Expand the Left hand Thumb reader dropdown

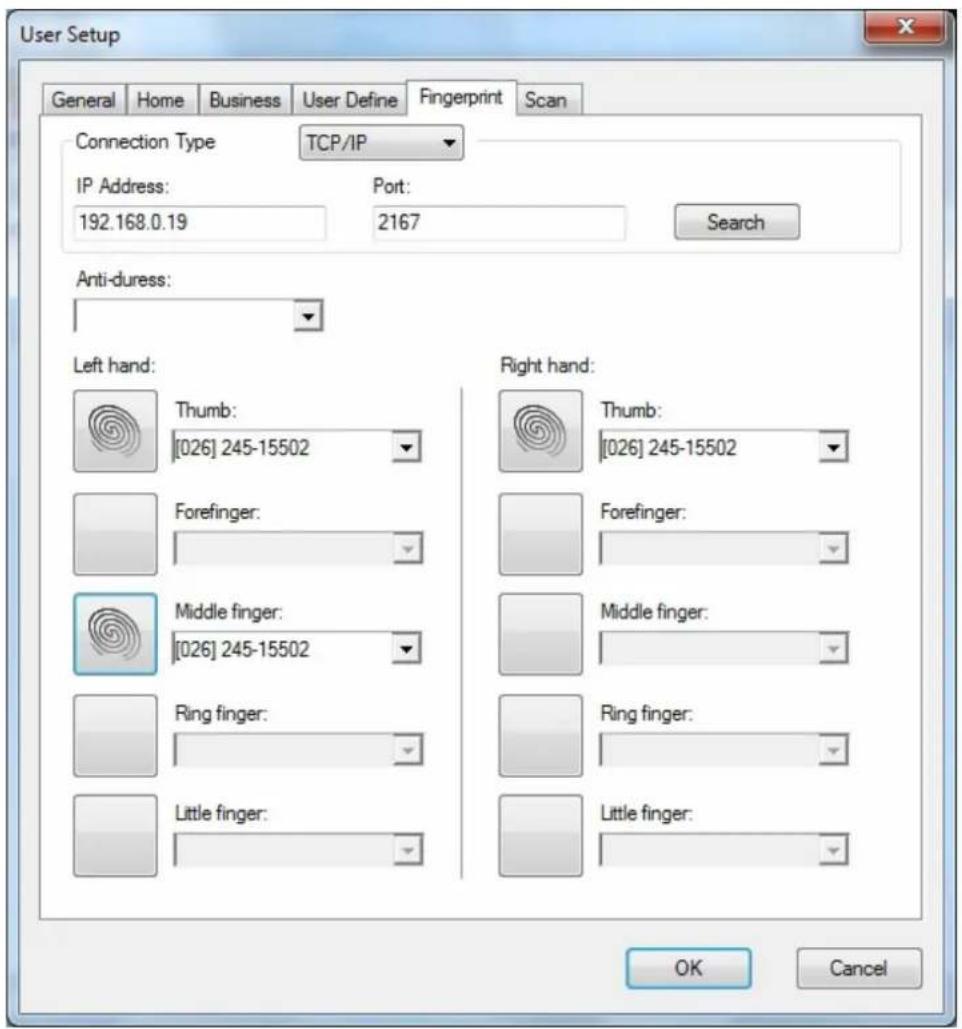(x=406, y=448)
